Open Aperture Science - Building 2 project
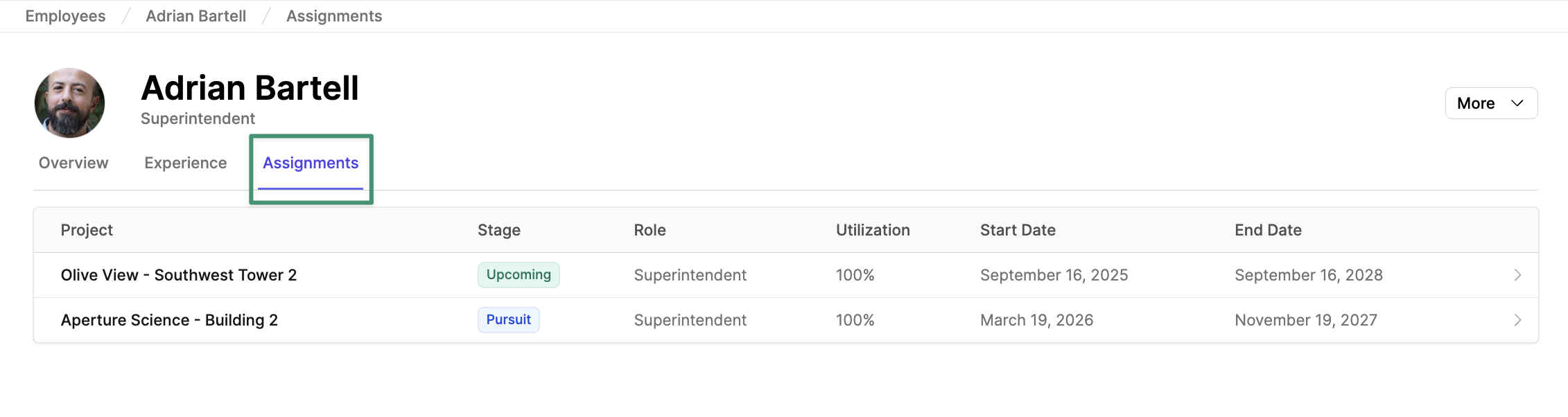Screen dimensions: 1568x417 pyautogui.click(x=169, y=320)
